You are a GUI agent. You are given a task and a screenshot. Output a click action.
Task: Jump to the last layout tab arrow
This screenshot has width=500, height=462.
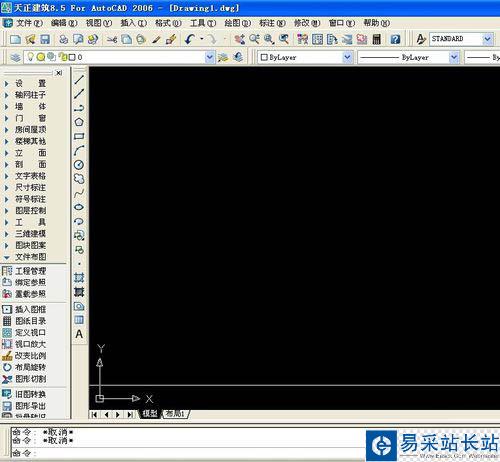coord(130,414)
